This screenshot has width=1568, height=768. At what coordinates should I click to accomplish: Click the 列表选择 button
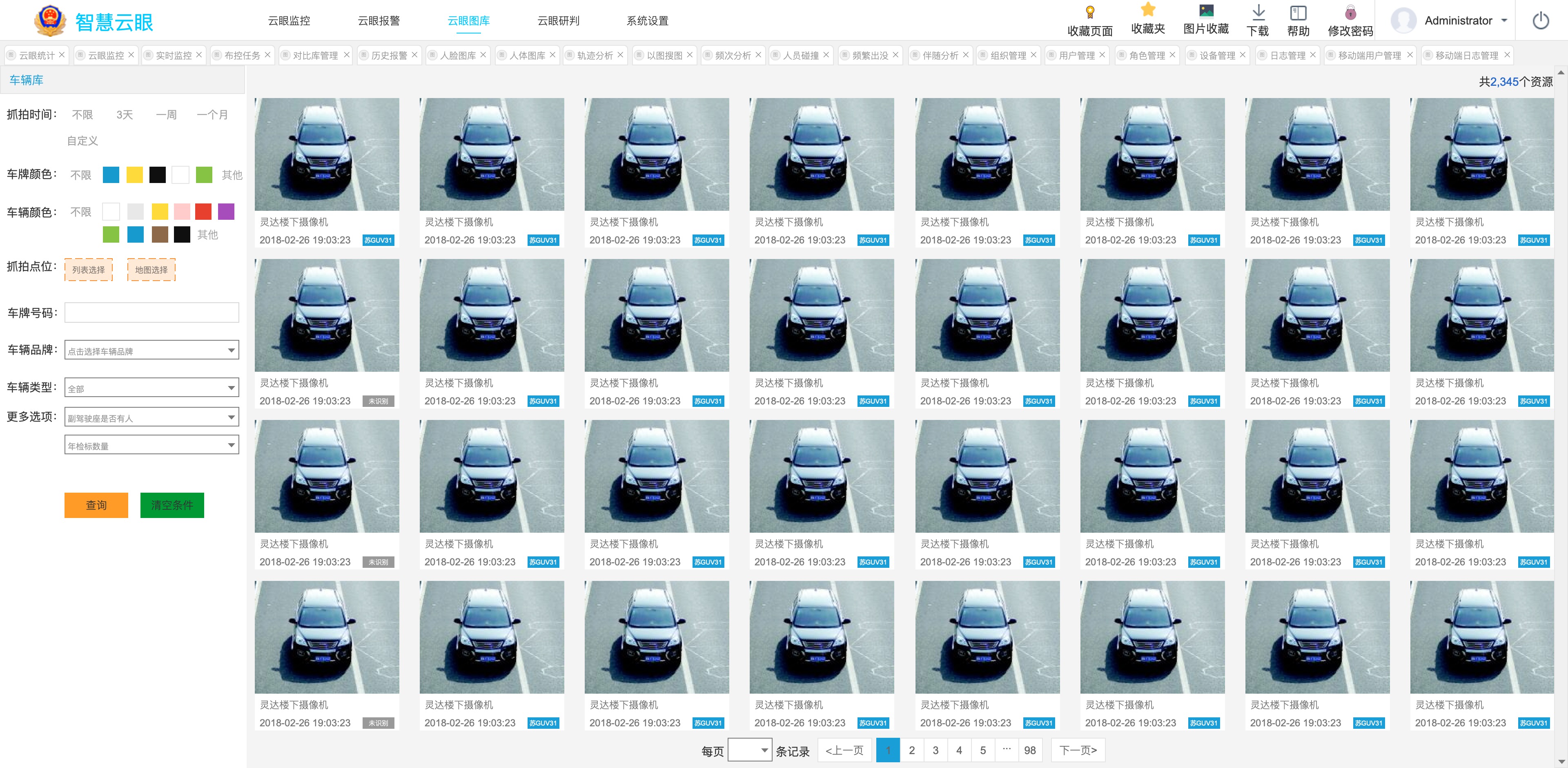pos(88,270)
